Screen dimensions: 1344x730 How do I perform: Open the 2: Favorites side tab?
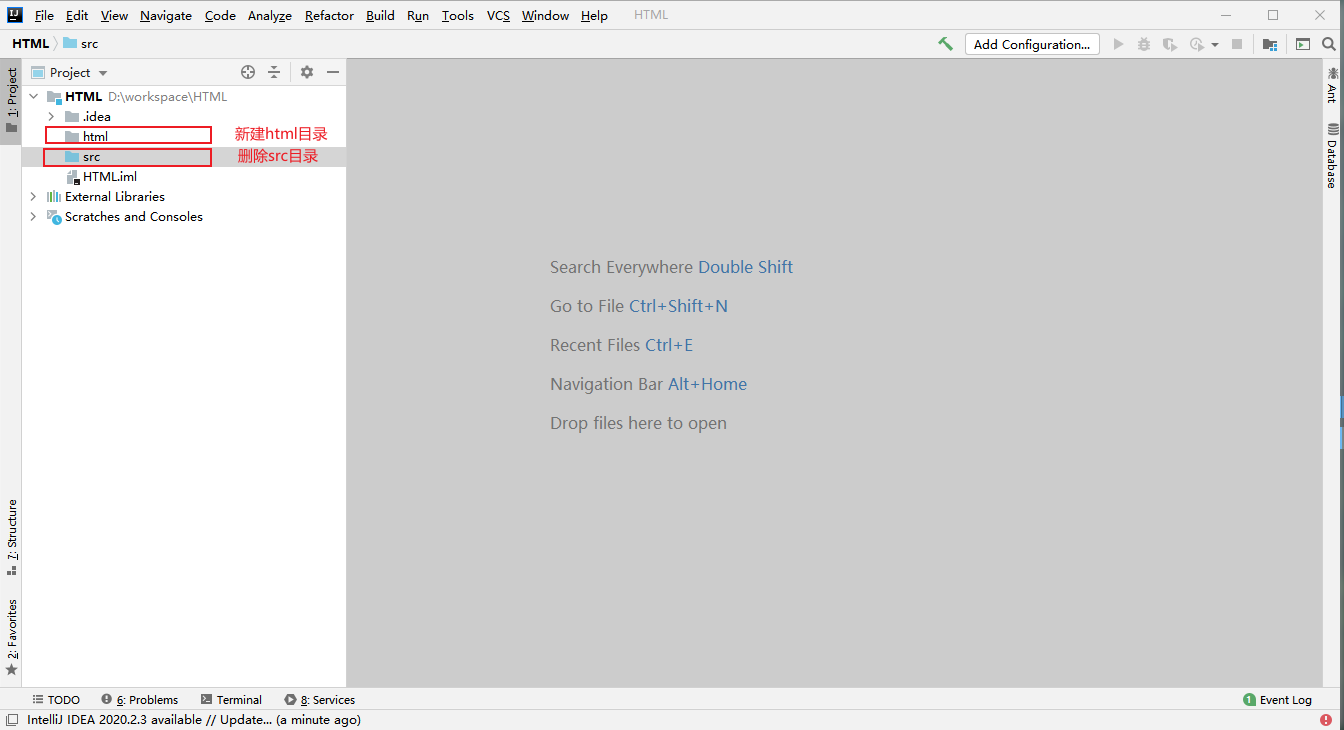click(11, 637)
